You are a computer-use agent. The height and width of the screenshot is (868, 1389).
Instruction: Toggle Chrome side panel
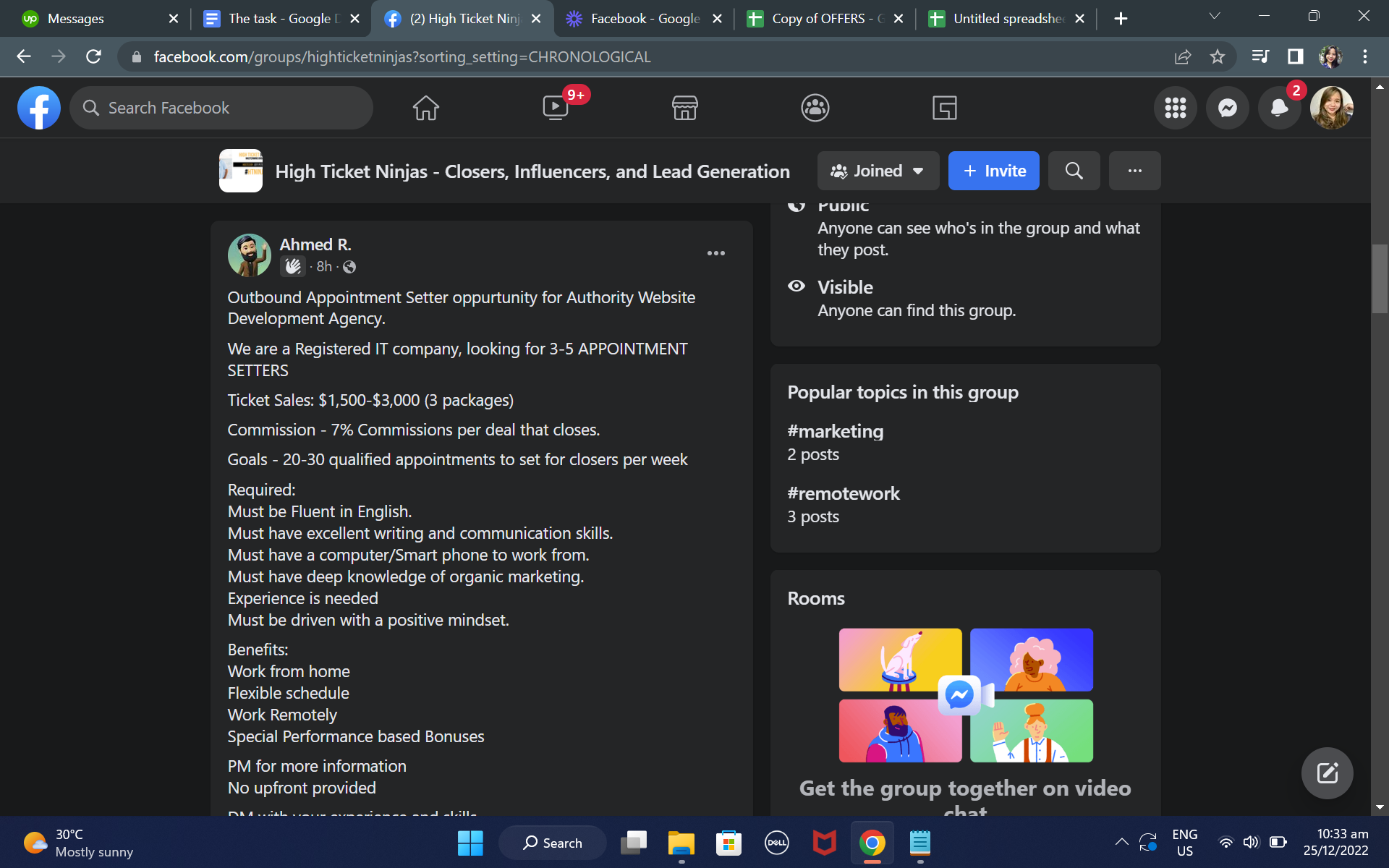tap(1295, 56)
